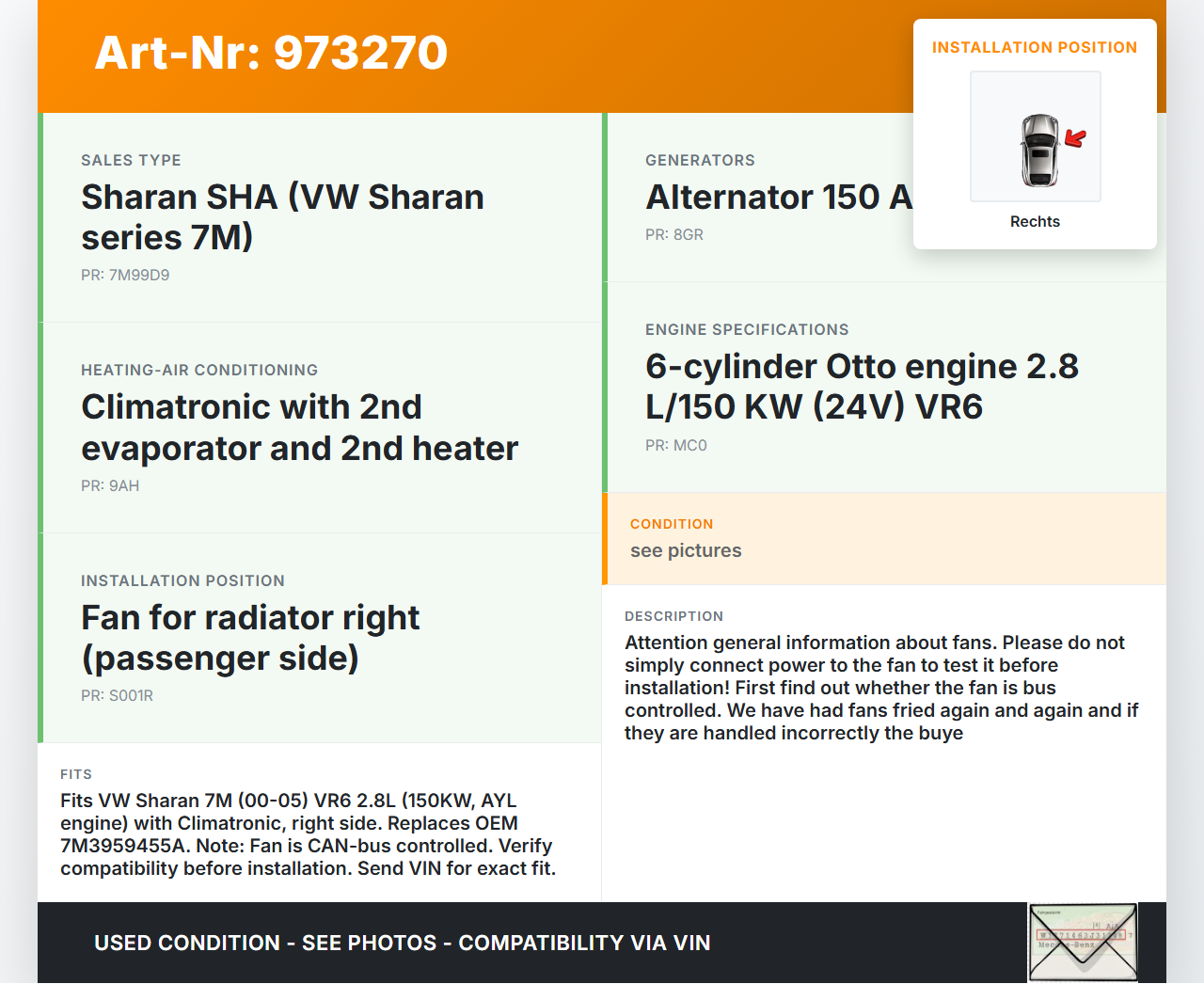Select "Fan for radiator right (passenger side)"
This screenshot has width=1204, height=984.
(x=250, y=638)
